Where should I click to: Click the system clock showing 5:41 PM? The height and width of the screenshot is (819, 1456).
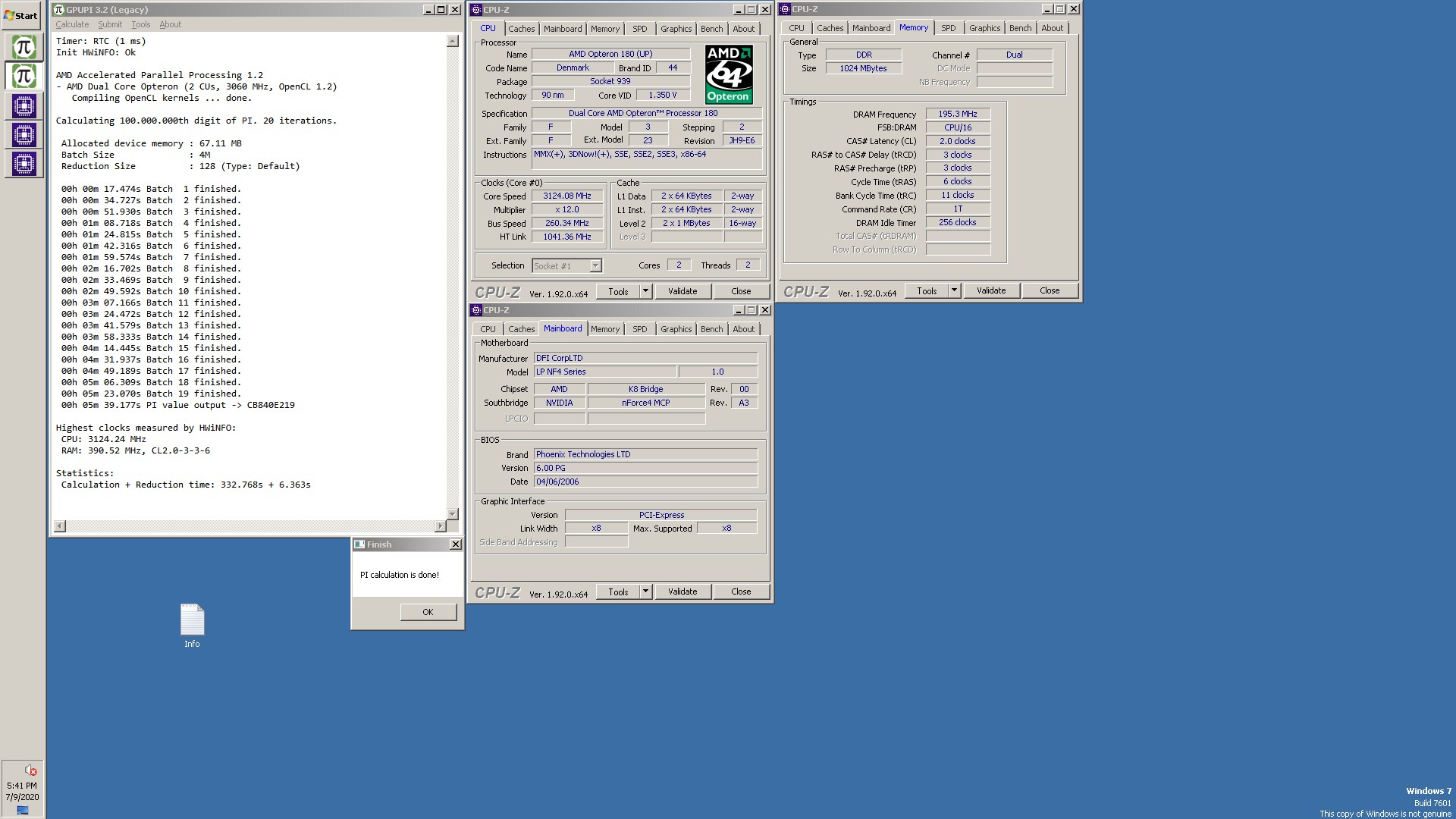point(22,786)
